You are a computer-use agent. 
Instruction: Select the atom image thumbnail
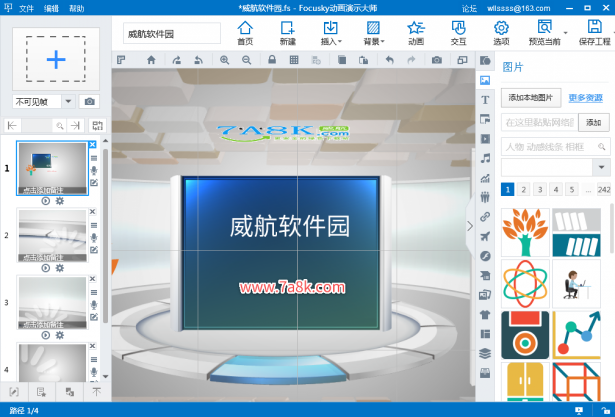(525, 284)
